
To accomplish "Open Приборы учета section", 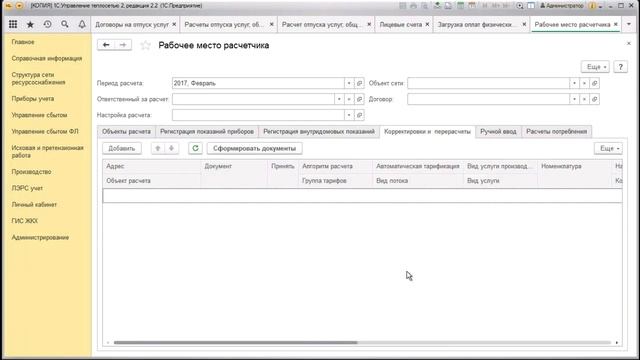I will [x=33, y=99].
